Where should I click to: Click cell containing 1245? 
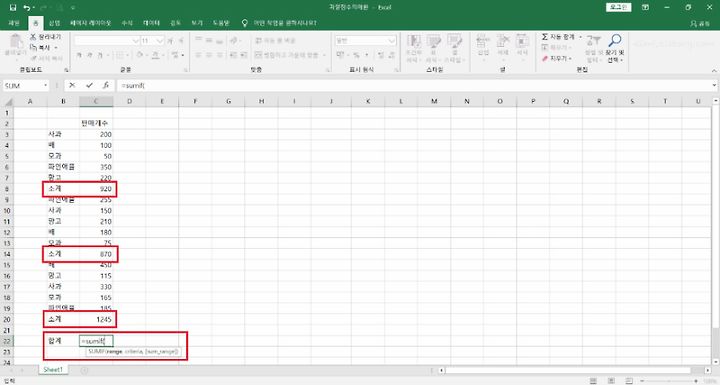tap(96, 319)
